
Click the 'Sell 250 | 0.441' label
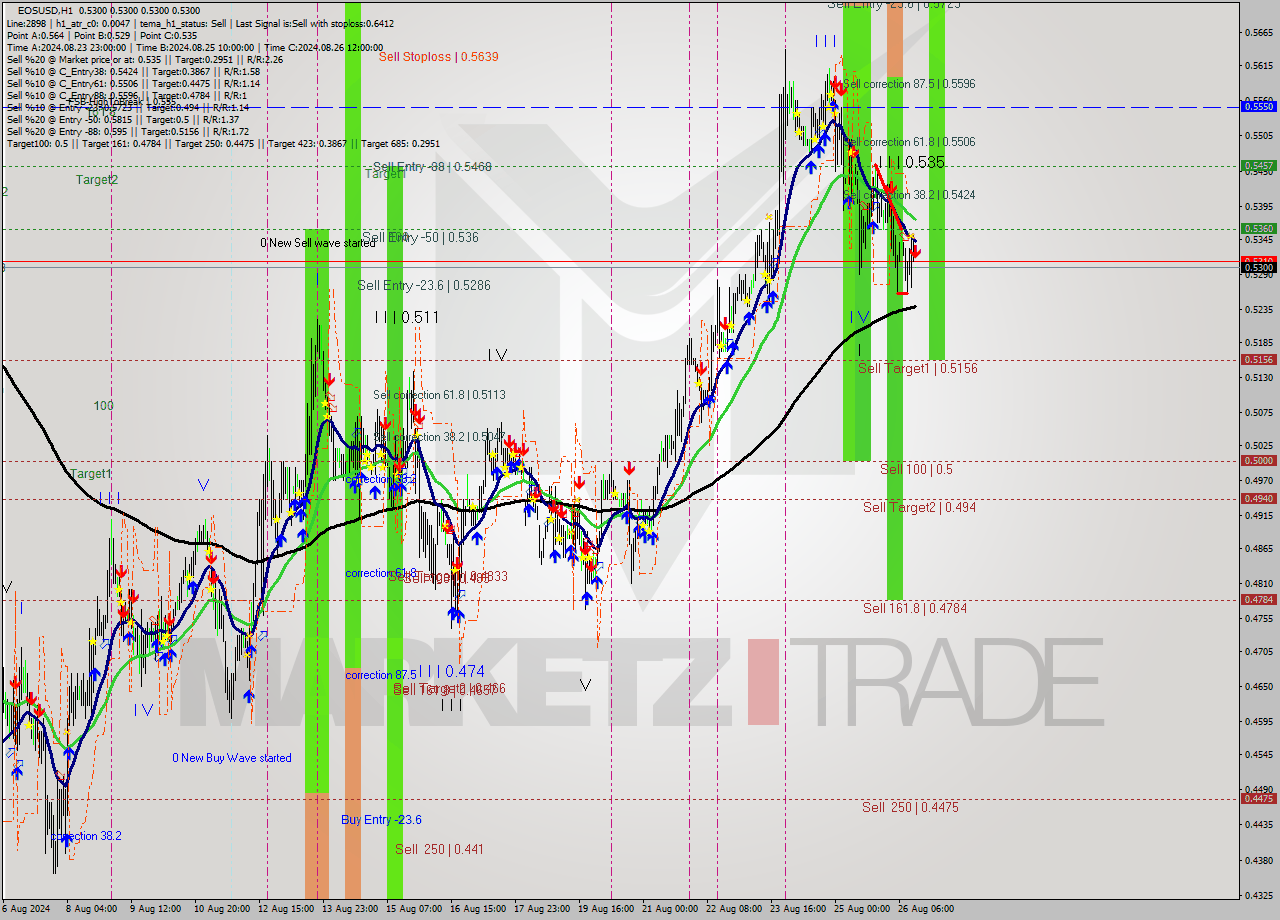click(x=439, y=850)
